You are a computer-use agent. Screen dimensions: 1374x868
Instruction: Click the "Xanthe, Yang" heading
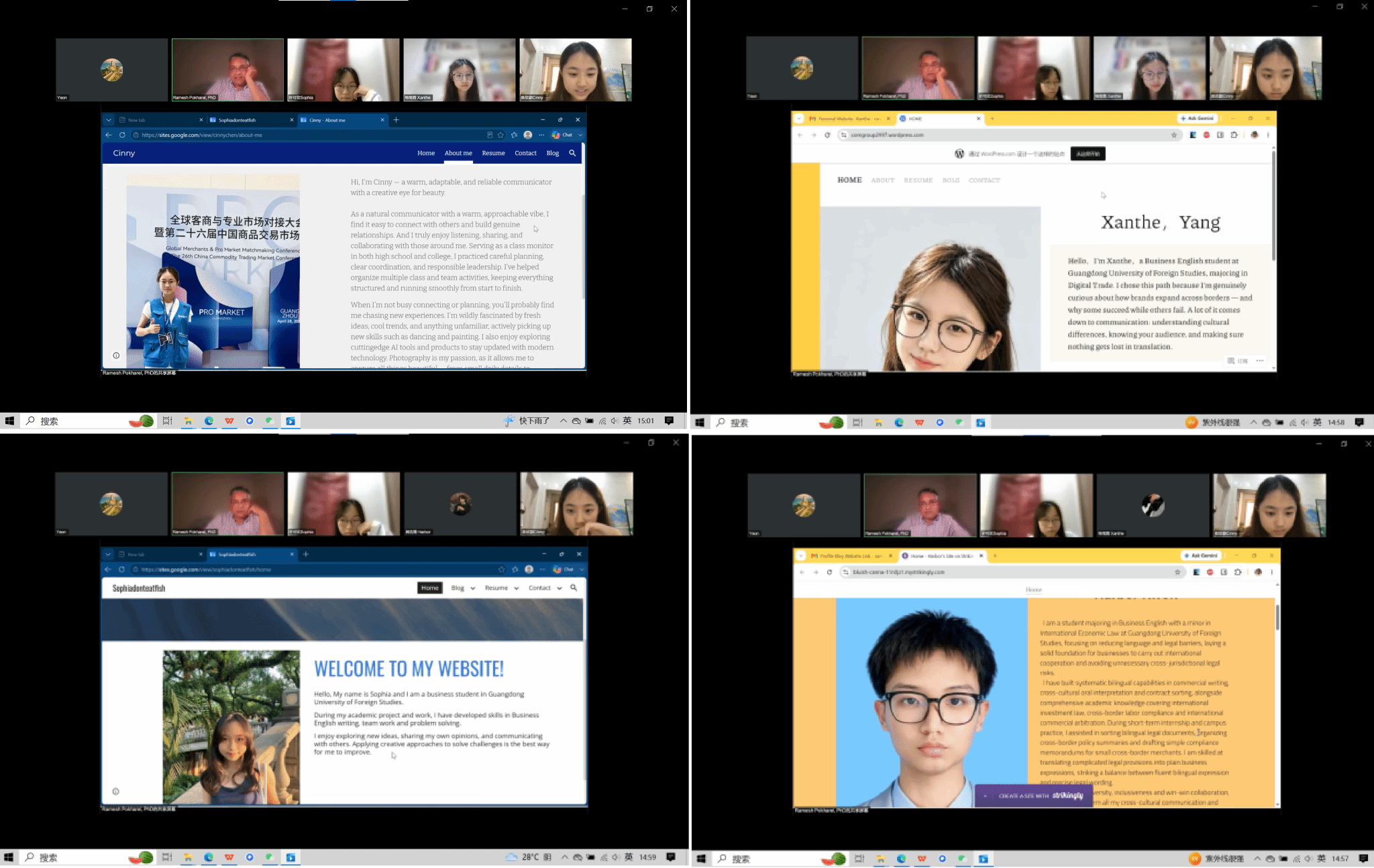1161,223
